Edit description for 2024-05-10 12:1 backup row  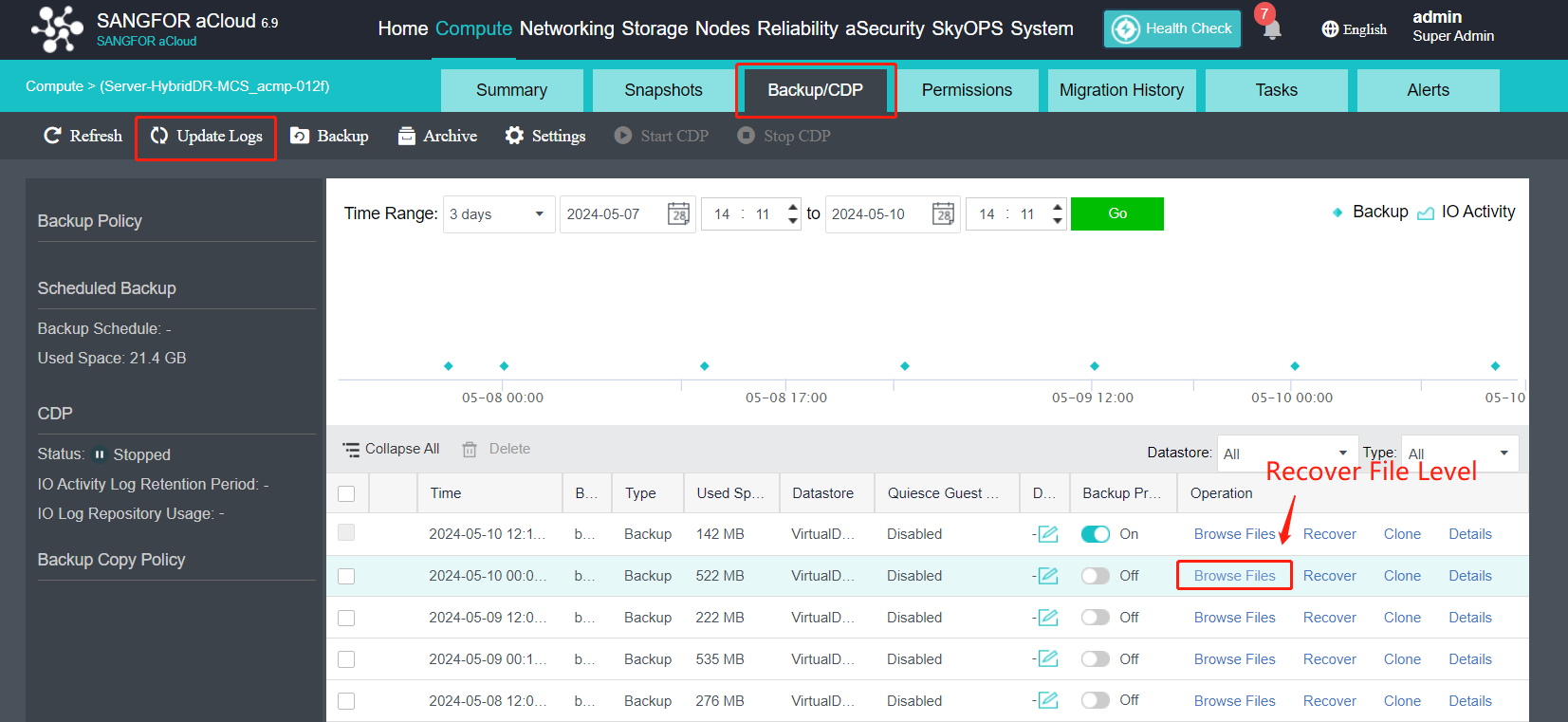(1048, 534)
